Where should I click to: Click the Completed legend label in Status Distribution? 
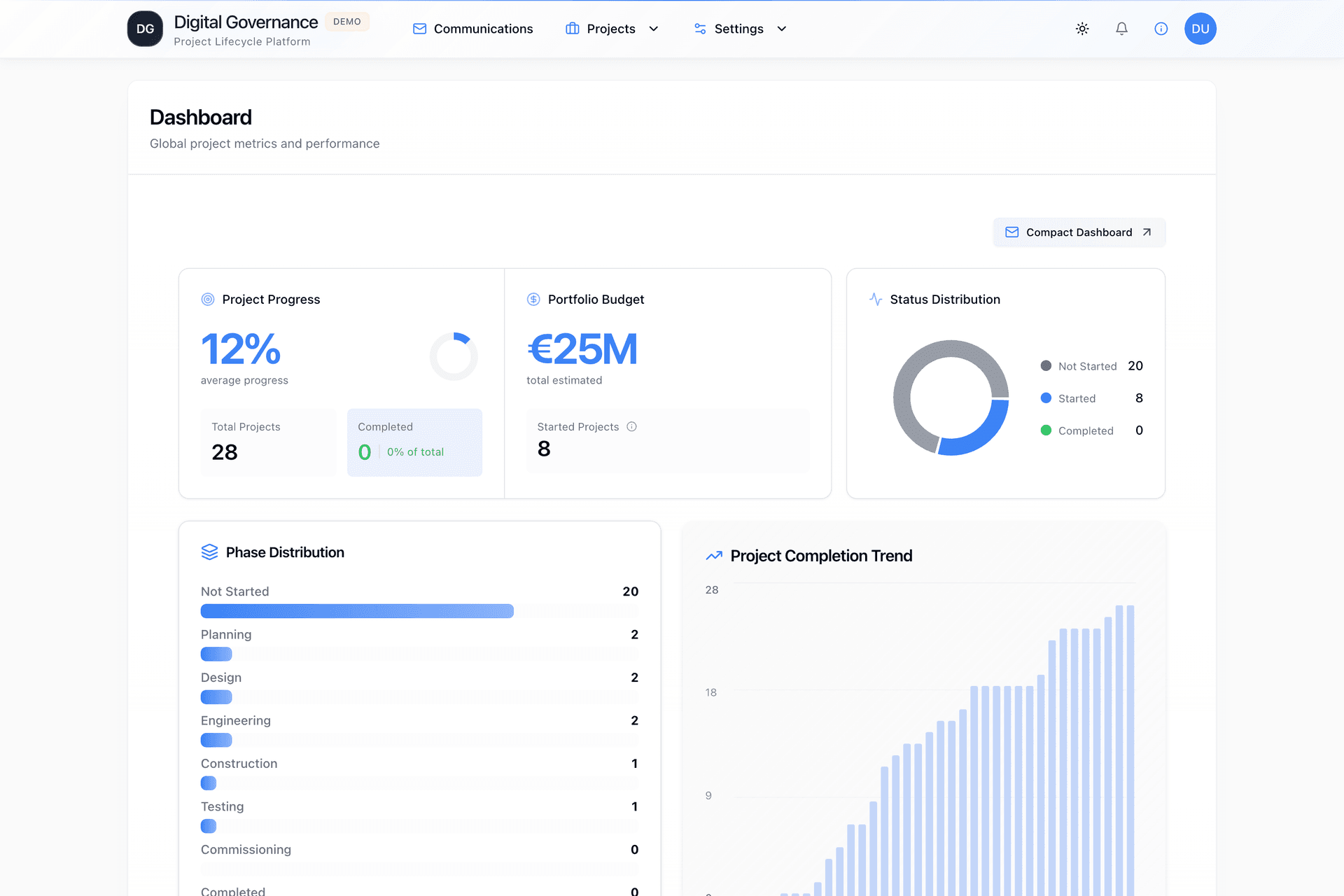point(1086,430)
